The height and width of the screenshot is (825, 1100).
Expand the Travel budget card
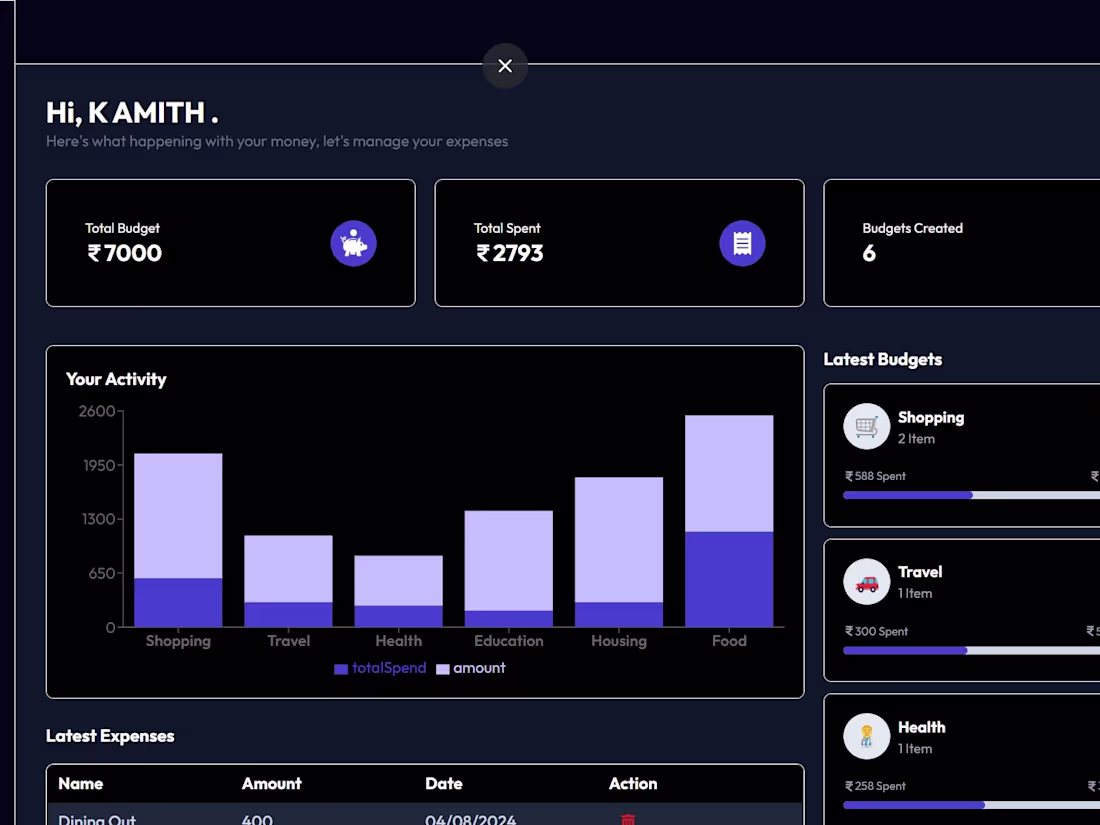[960, 610]
